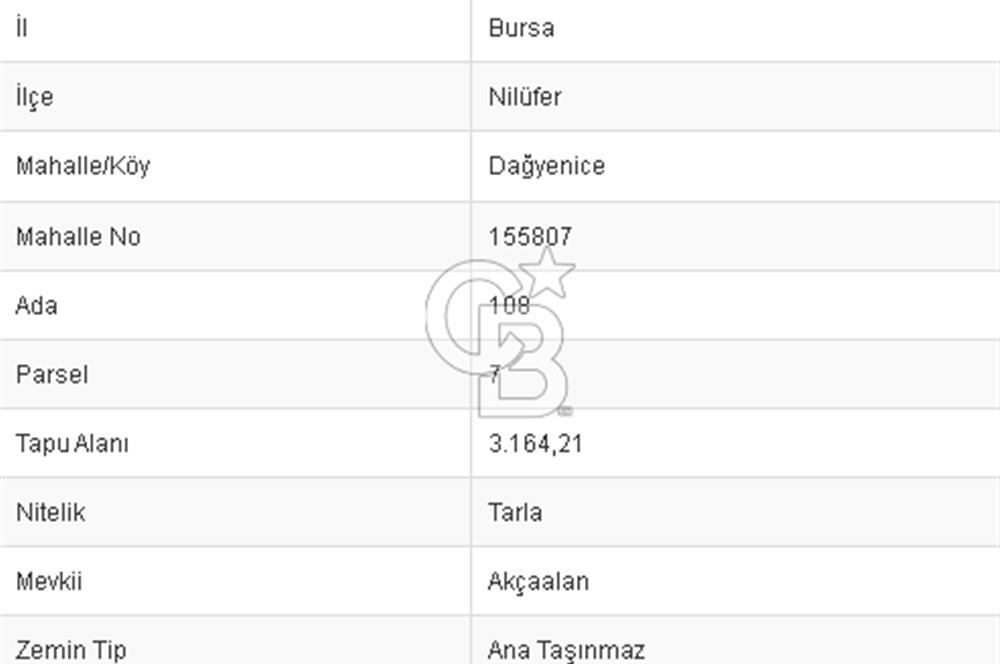Click the Bursa province value
The image size is (1000, 664).
(521, 28)
